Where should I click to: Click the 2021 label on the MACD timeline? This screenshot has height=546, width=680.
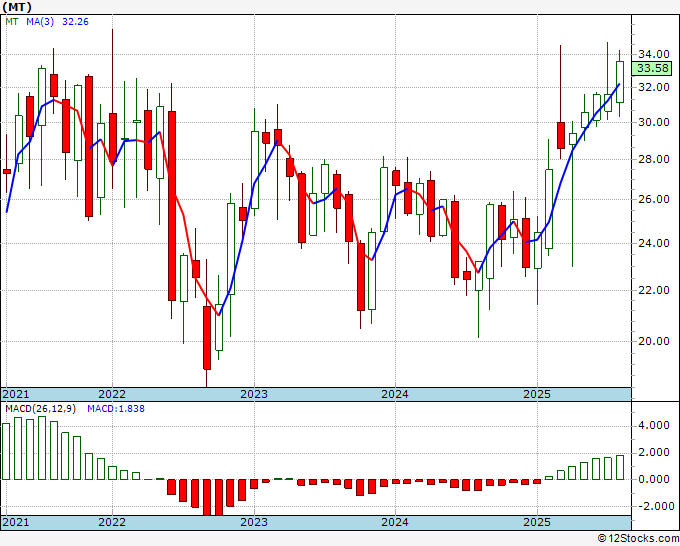click(x=16, y=522)
